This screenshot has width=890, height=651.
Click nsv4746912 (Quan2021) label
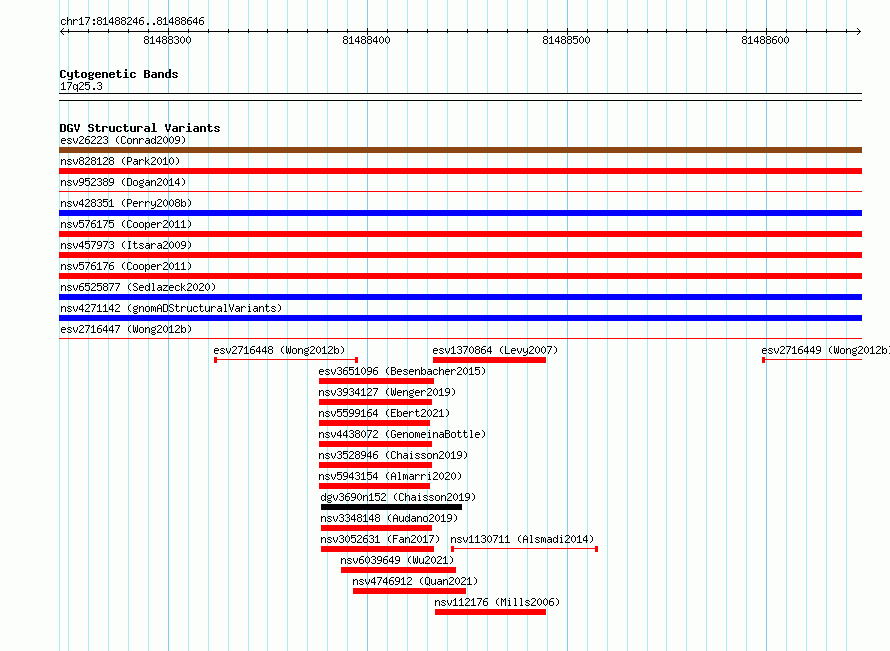[x=415, y=581]
